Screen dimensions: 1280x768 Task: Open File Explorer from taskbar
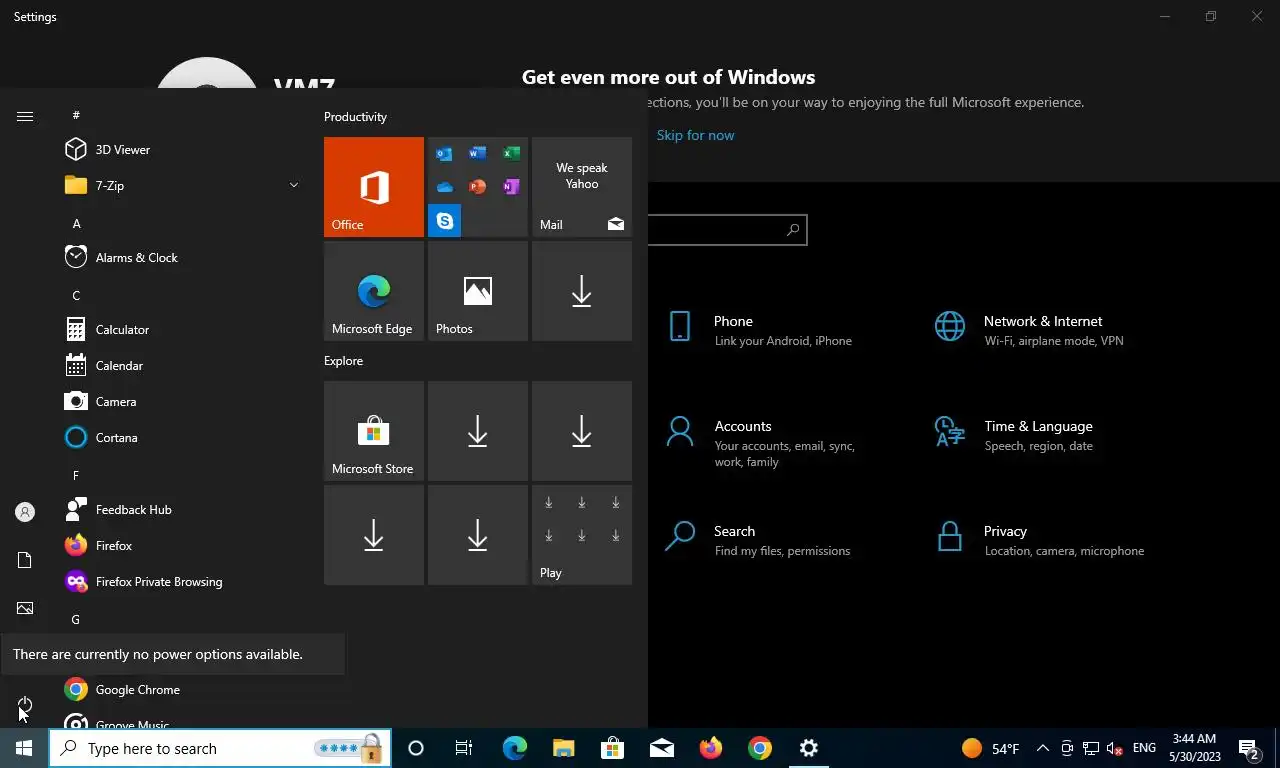pos(563,748)
